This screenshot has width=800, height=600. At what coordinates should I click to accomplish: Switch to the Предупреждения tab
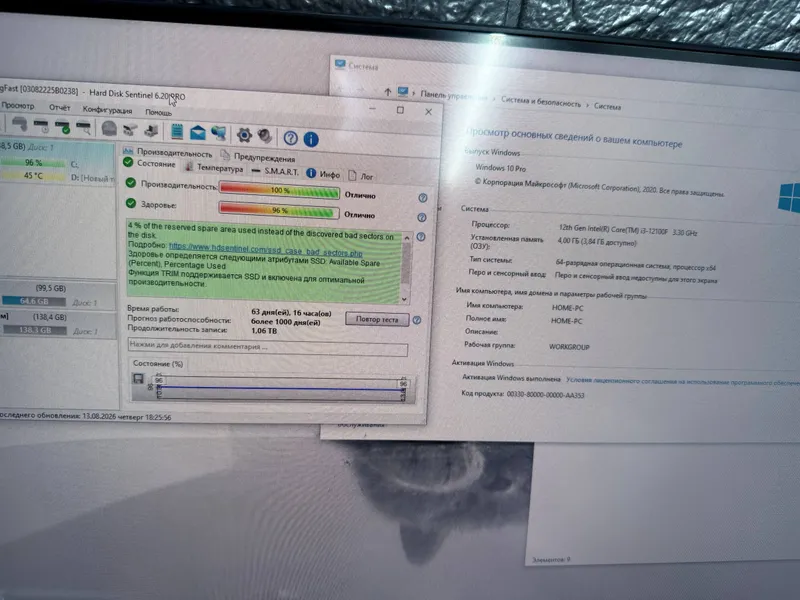point(258,157)
